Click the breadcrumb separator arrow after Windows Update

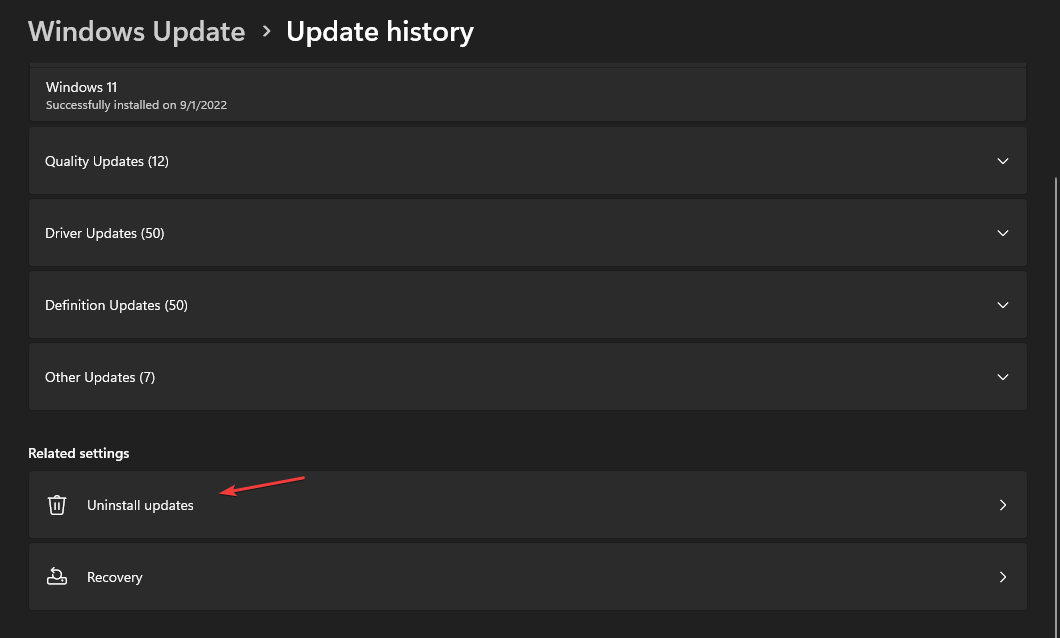tap(266, 31)
